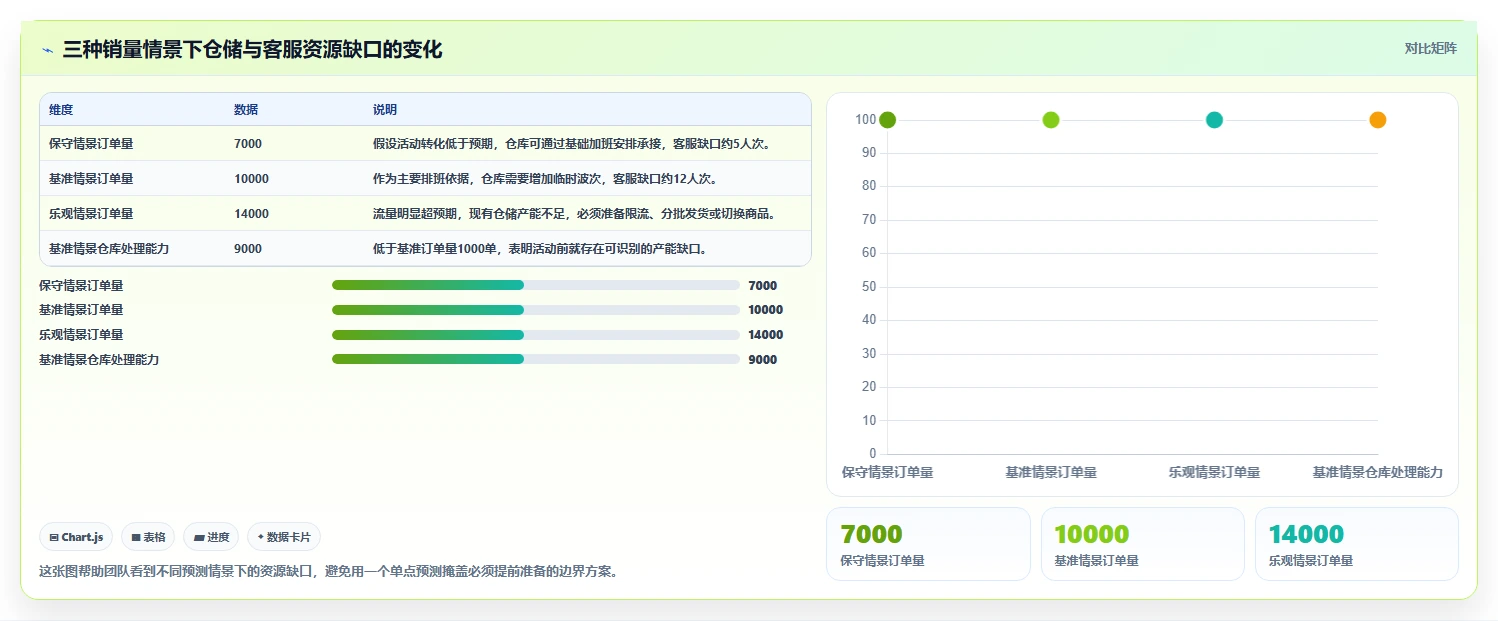Click the 对比矩阵 label in the header

tap(1430, 48)
